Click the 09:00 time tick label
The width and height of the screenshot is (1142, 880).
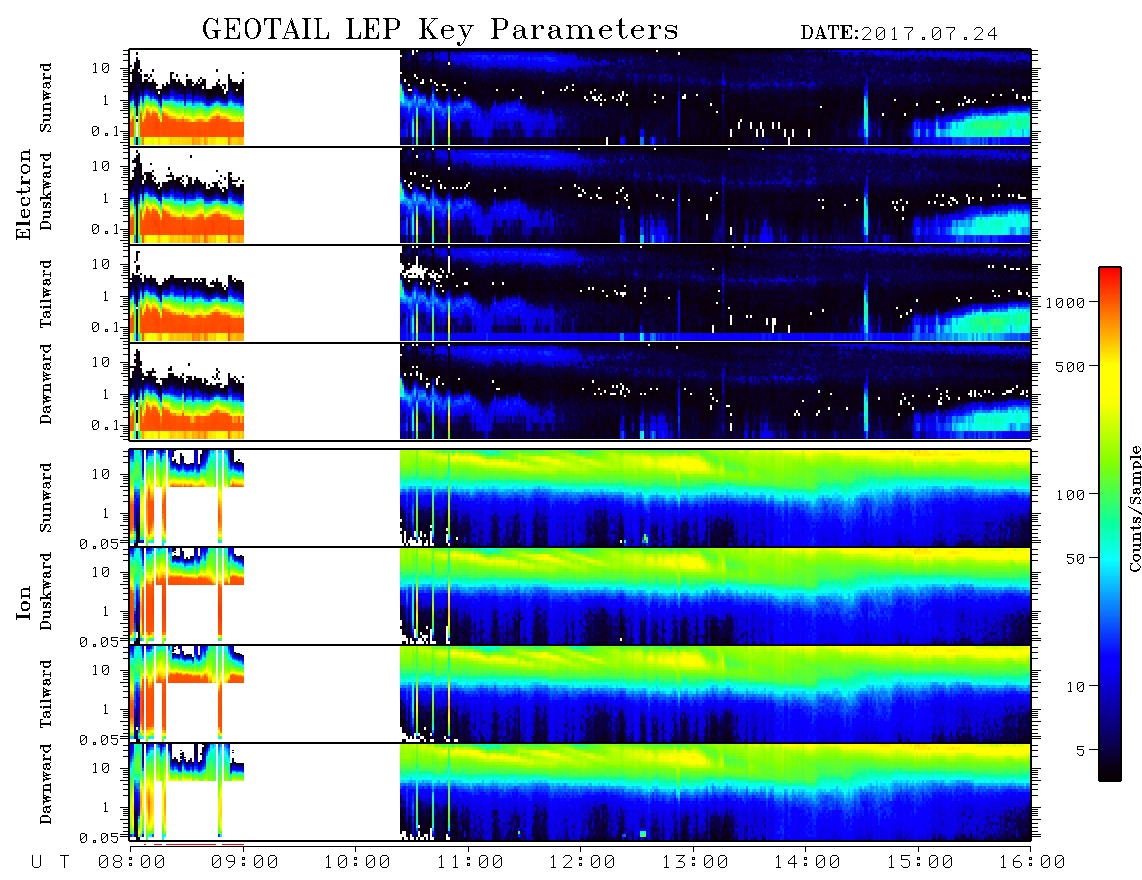click(244, 863)
